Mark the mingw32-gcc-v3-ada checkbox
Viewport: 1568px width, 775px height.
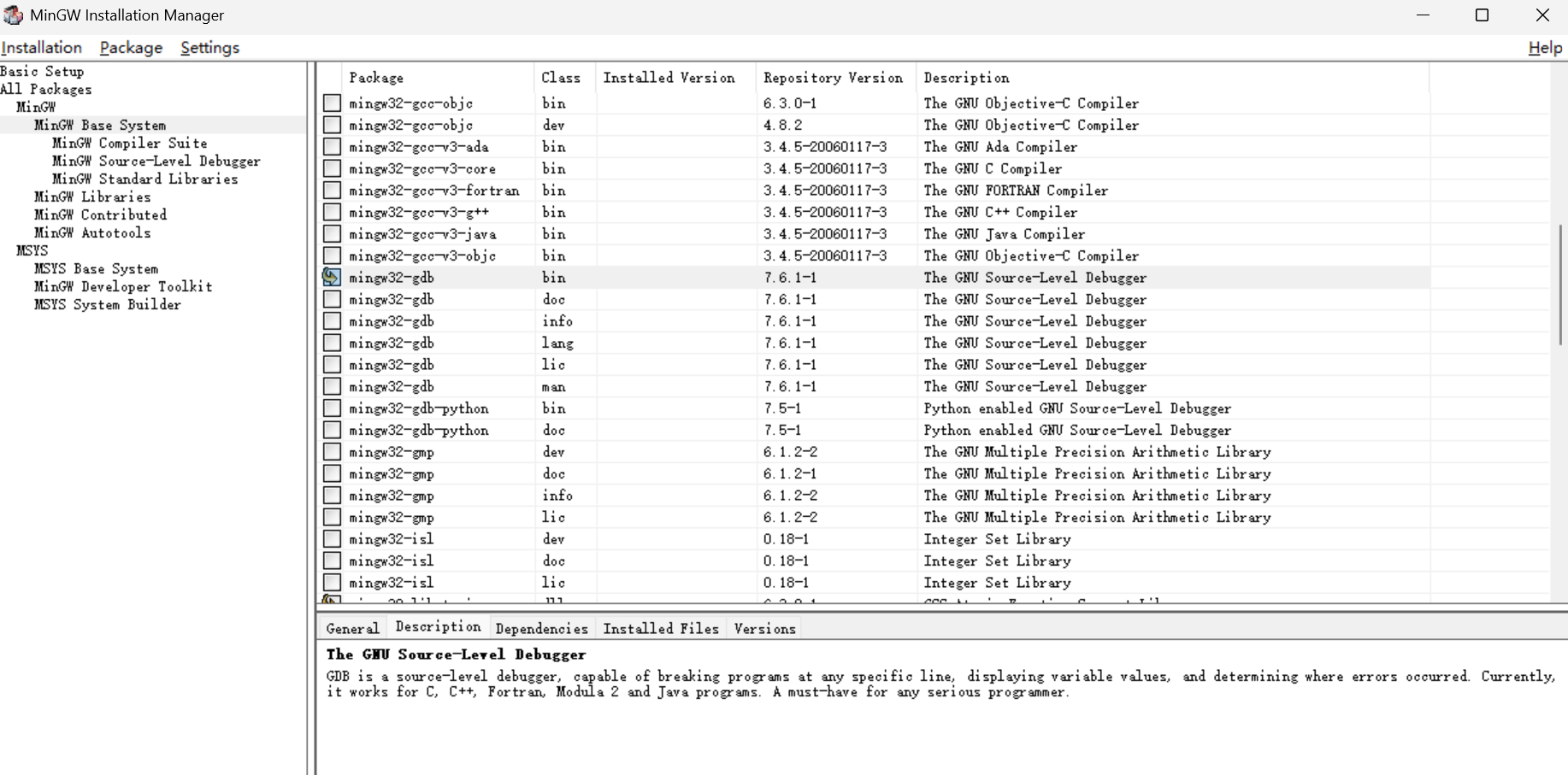pos(332,146)
